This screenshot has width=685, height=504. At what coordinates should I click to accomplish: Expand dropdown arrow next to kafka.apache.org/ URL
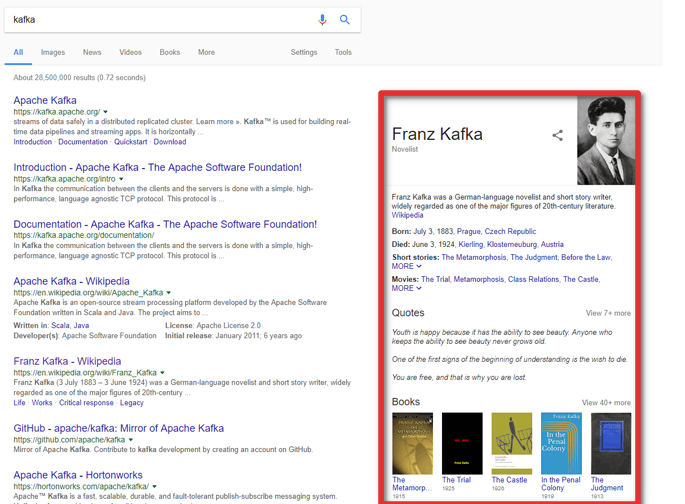pyautogui.click(x=105, y=112)
